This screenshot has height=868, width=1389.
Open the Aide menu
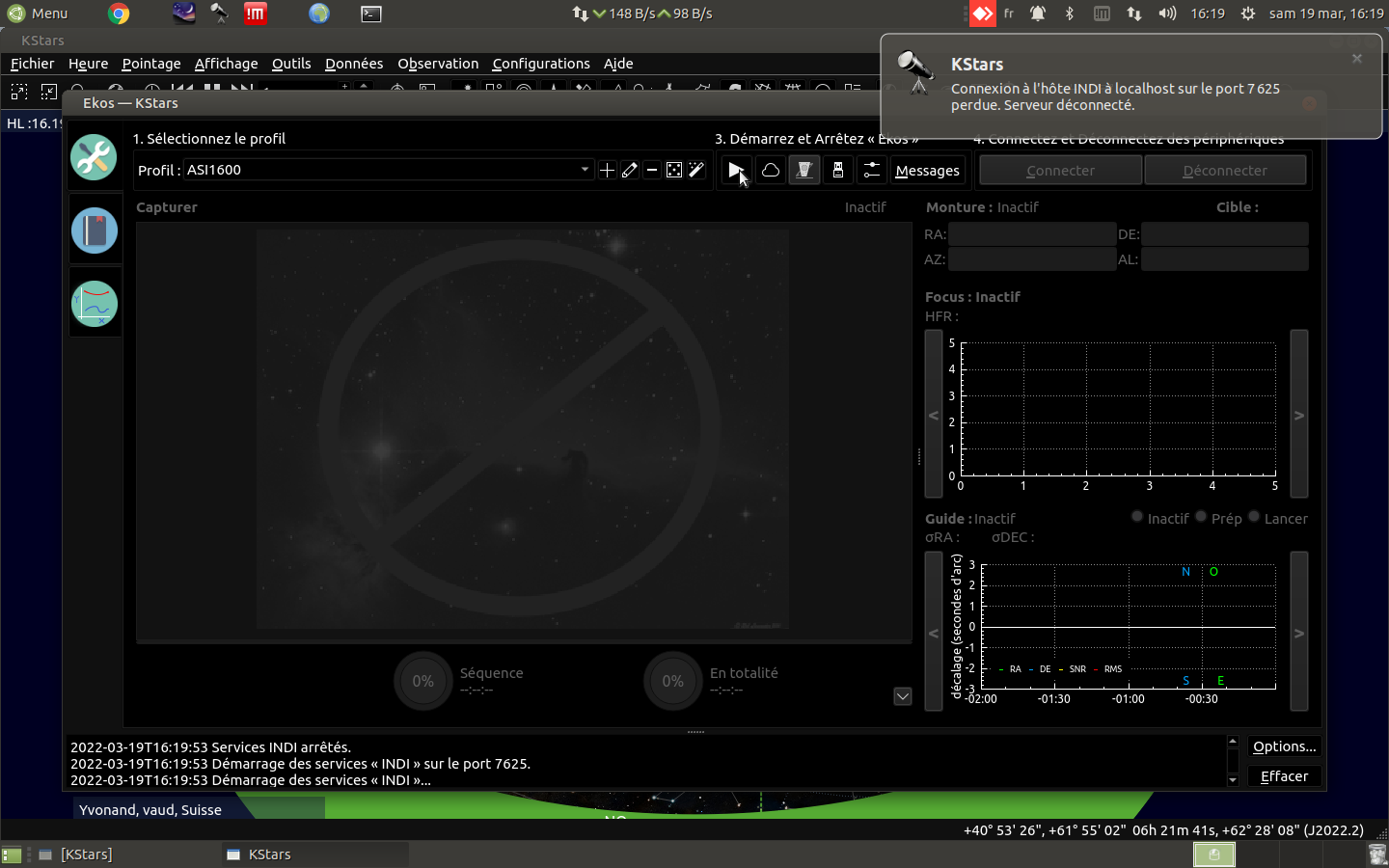click(x=618, y=64)
